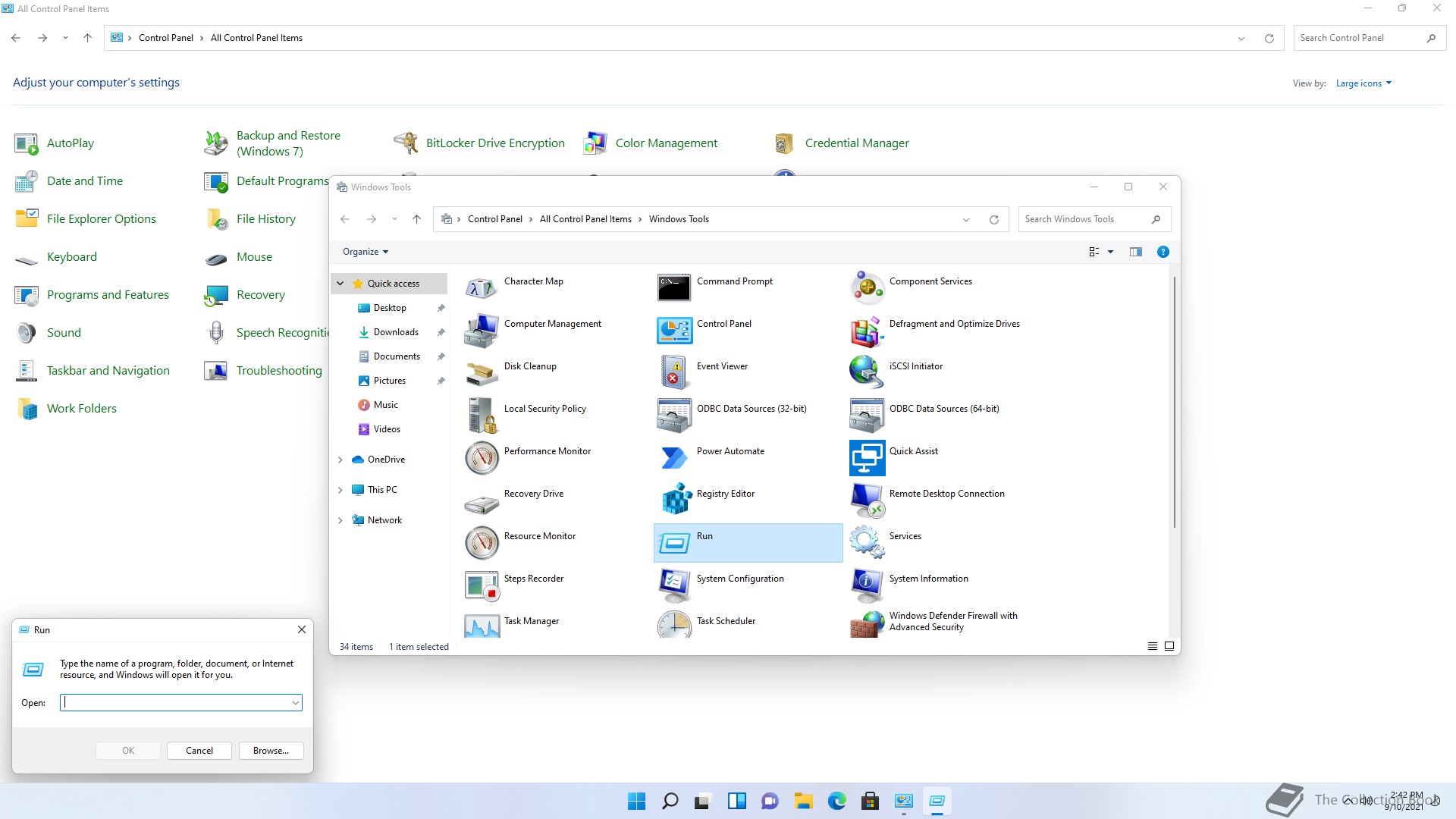The image size is (1456, 819).
Task: Open Resource Monitor icon
Action: pyautogui.click(x=482, y=543)
